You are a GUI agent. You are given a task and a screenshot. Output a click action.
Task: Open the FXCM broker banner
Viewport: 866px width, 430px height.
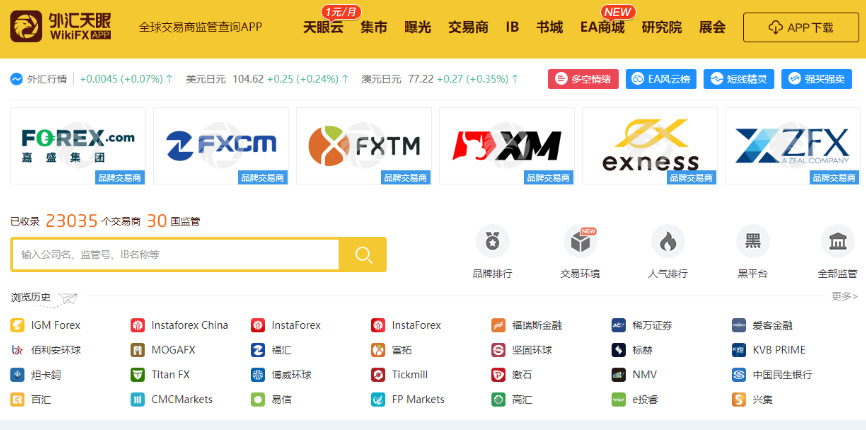[x=221, y=146]
